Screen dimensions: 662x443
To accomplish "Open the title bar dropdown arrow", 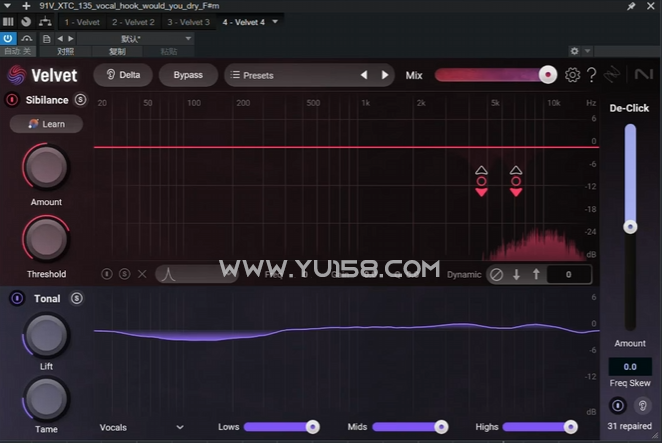I will pos(7,6).
